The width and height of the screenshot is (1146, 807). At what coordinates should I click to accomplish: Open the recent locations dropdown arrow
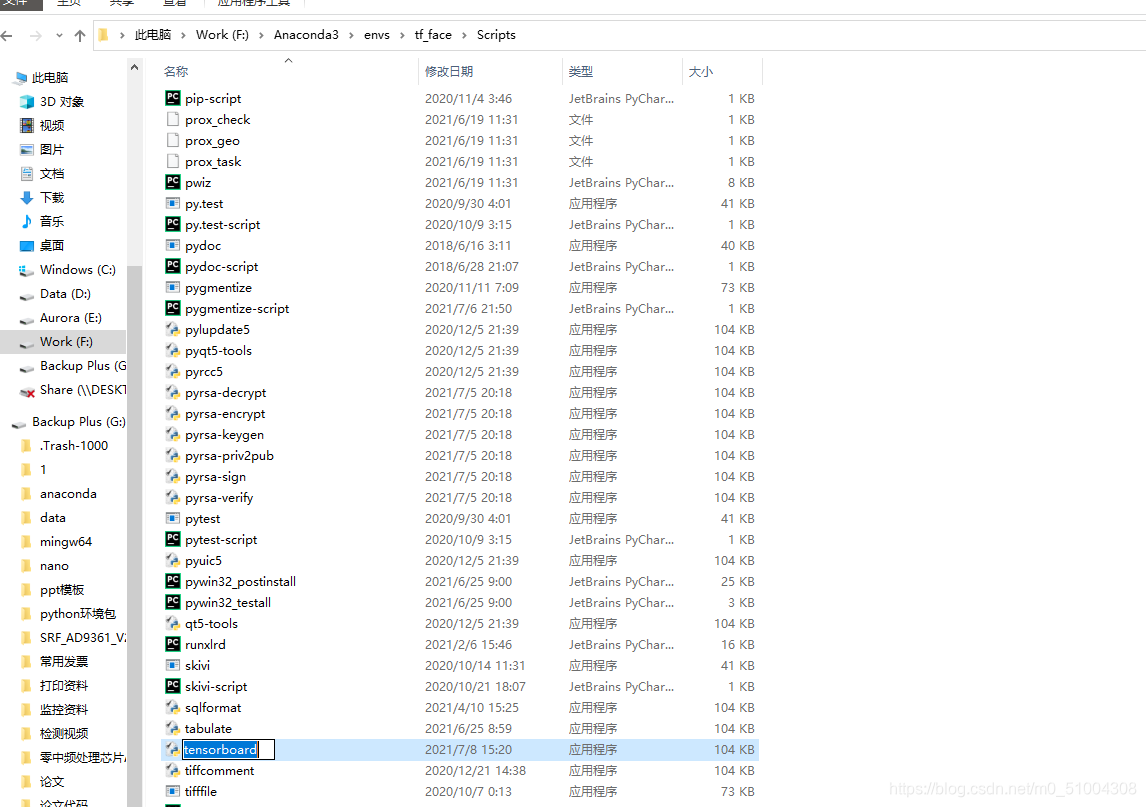(59, 35)
